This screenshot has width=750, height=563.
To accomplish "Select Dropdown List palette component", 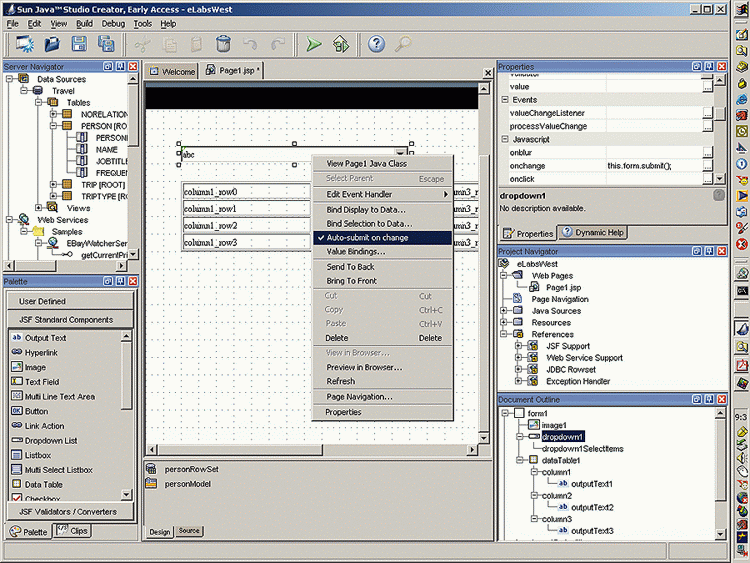I will point(51,441).
